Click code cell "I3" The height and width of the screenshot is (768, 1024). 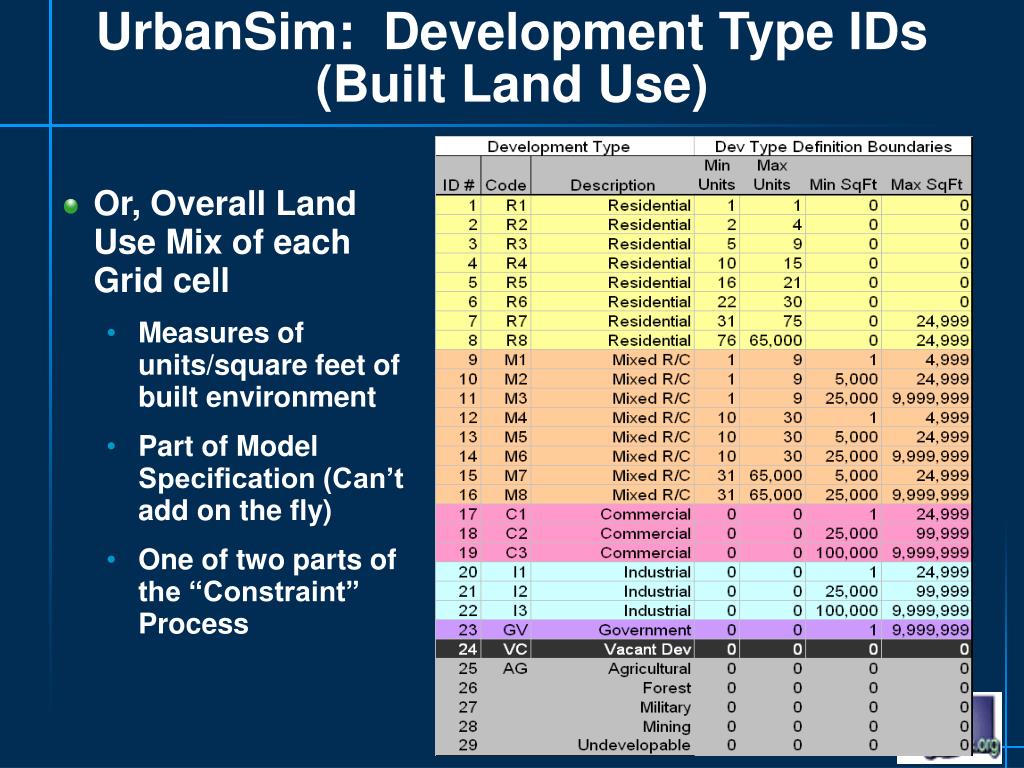coord(505,610)
